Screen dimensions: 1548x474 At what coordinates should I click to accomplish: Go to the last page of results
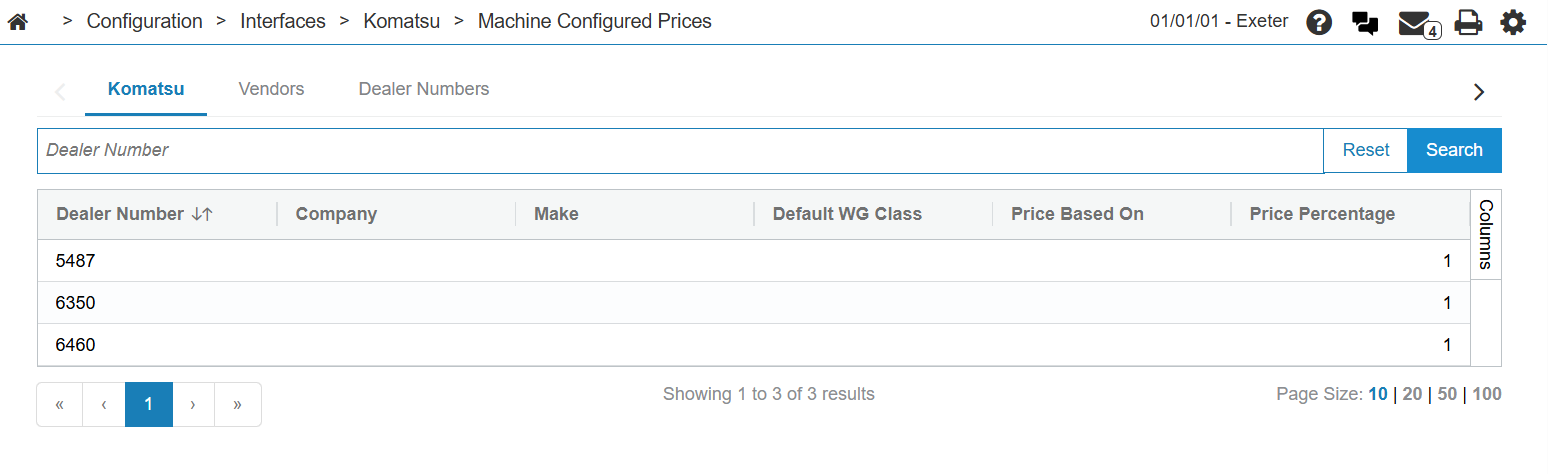pyautogui.click(x=237, y=404)
